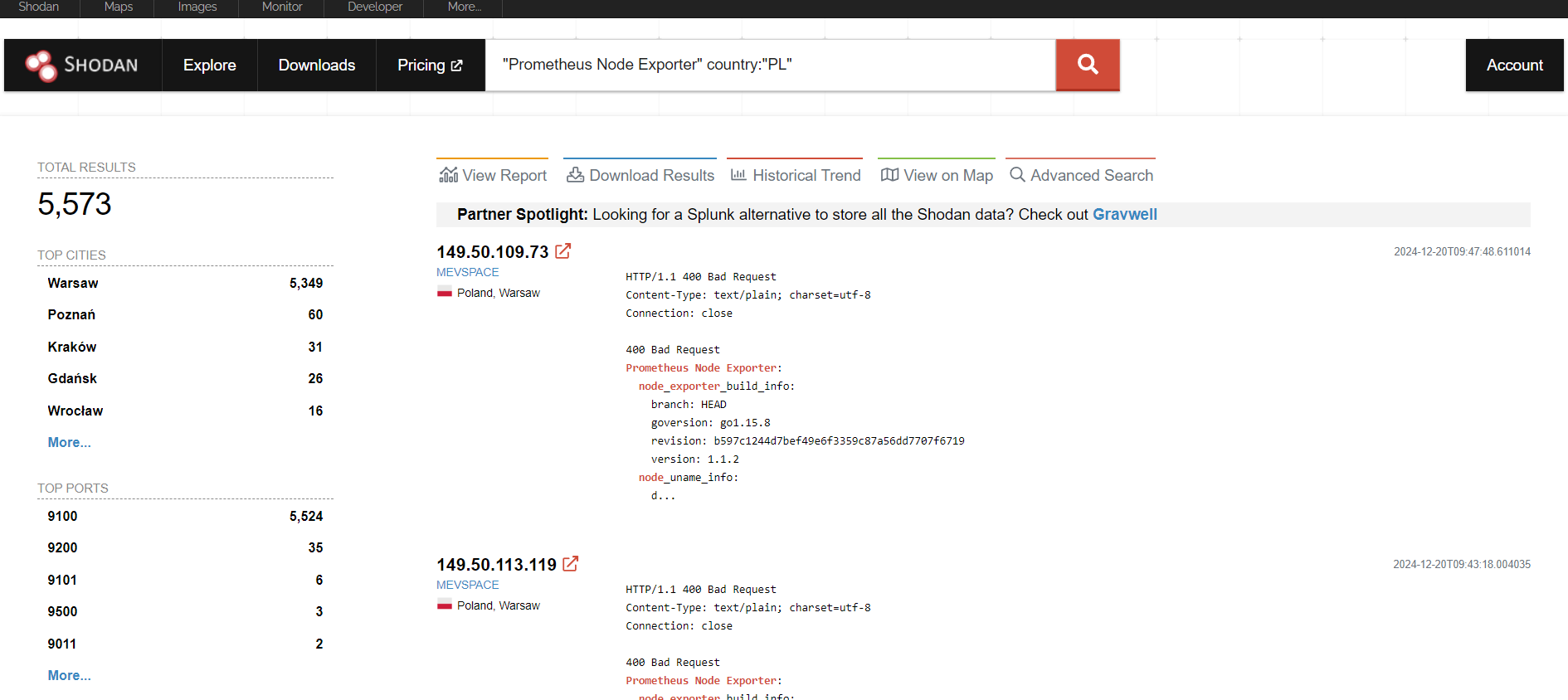Open the Pricing page

[430, 65]
